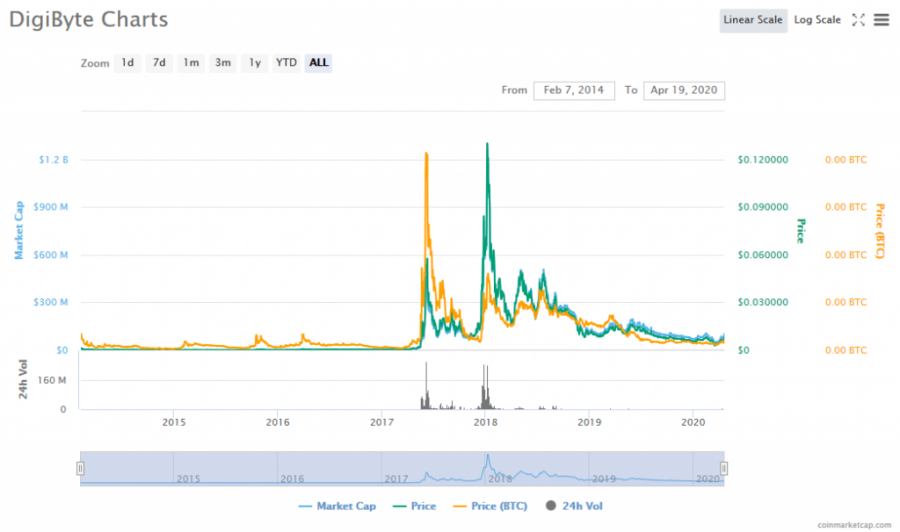900x532 pixels.
Task: Click the 24h Vol axis title
Action: coord(22,379)
